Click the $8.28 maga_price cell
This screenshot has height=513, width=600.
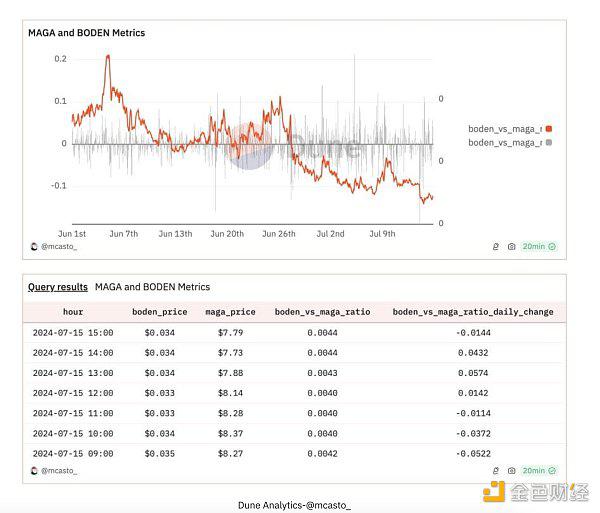(x=230, y=414)
